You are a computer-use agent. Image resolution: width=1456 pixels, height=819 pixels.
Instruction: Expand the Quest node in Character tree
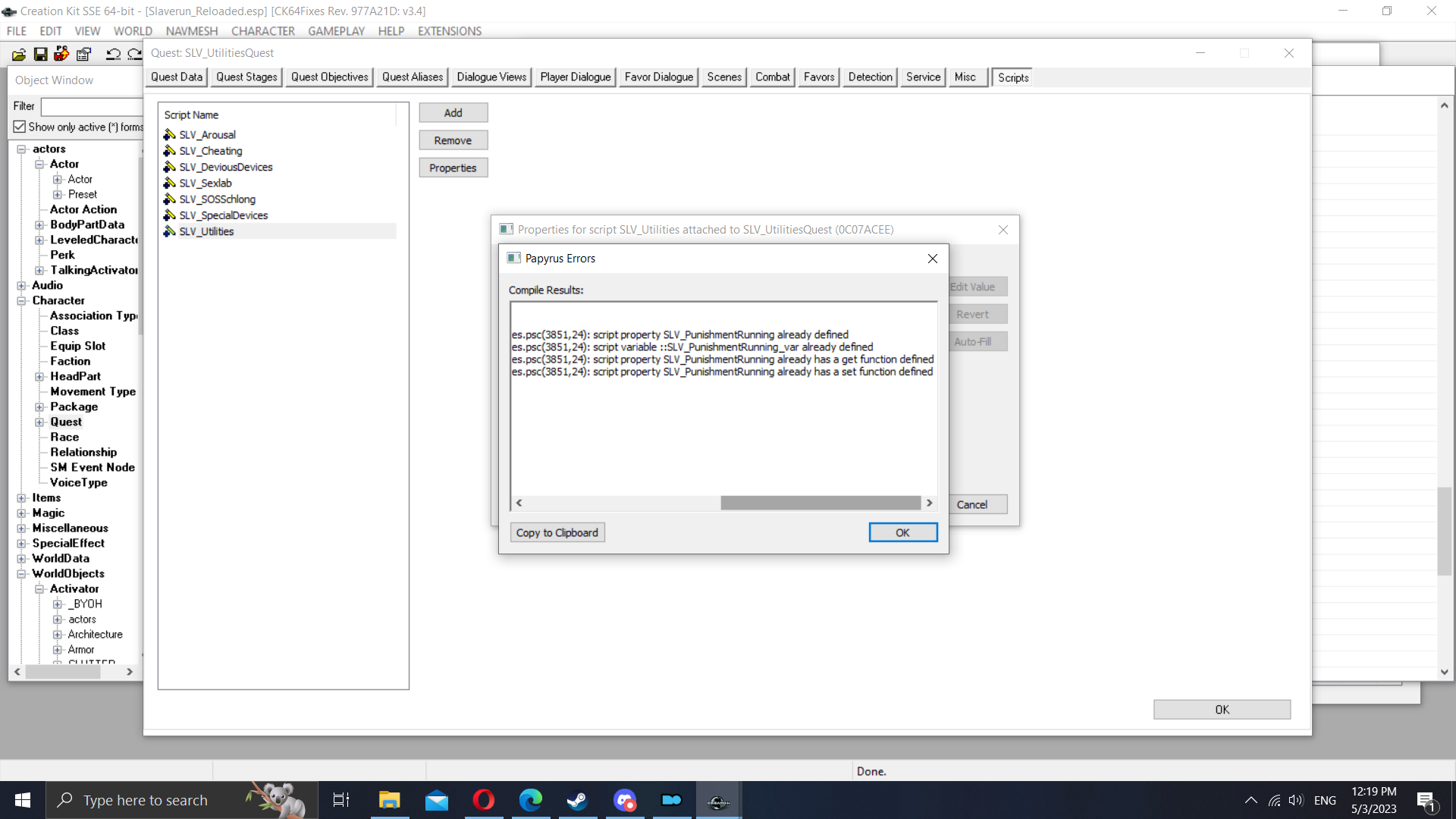click(39, 422)
